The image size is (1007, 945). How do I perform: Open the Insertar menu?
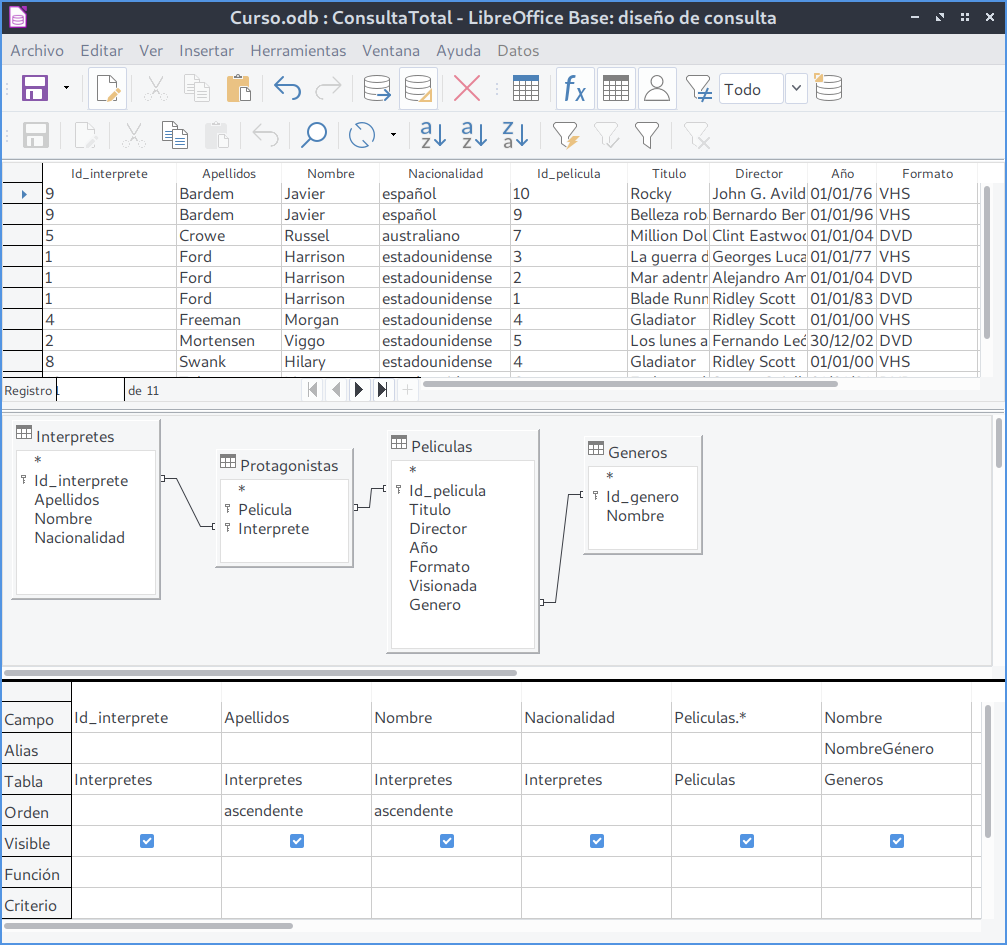tap(206, 50)
